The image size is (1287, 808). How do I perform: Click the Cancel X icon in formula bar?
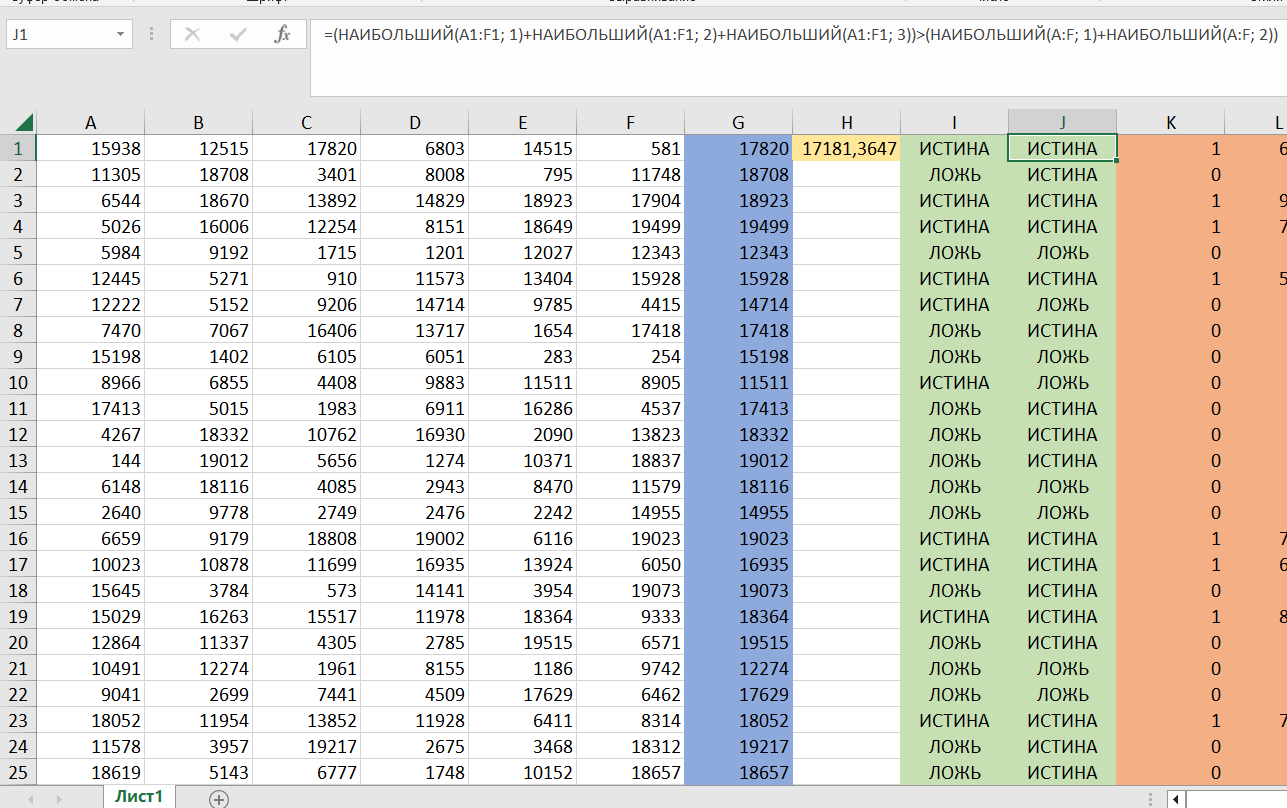tap(192, 34)
